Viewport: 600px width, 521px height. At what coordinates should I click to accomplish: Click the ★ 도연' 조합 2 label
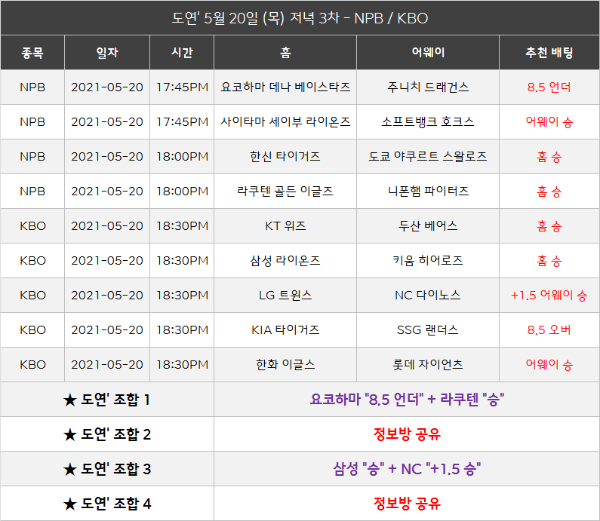click(107, 435)
